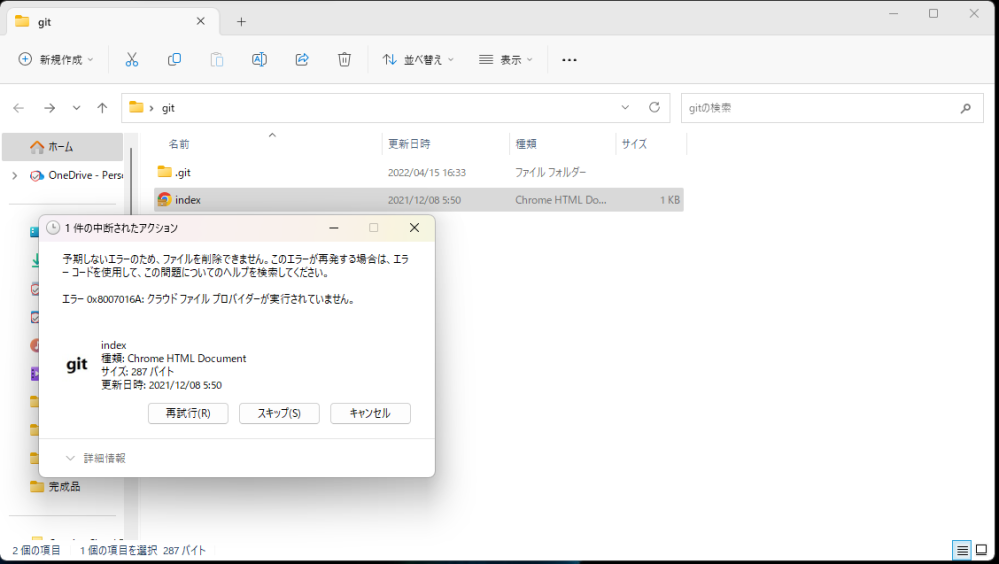Click the Copy icon in toolbar
This screenshot has height=564, width=999.
click(x=174, y=60)
